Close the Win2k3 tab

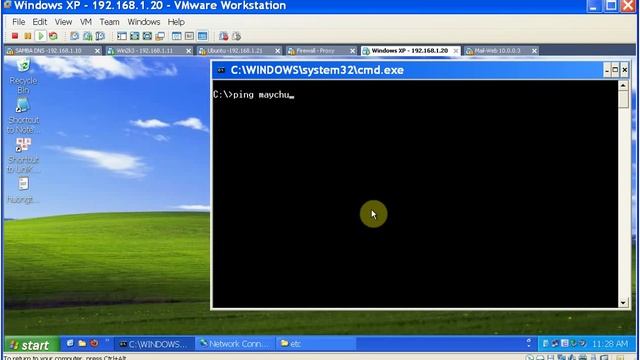pyautogui.click(x=189, y=51)
